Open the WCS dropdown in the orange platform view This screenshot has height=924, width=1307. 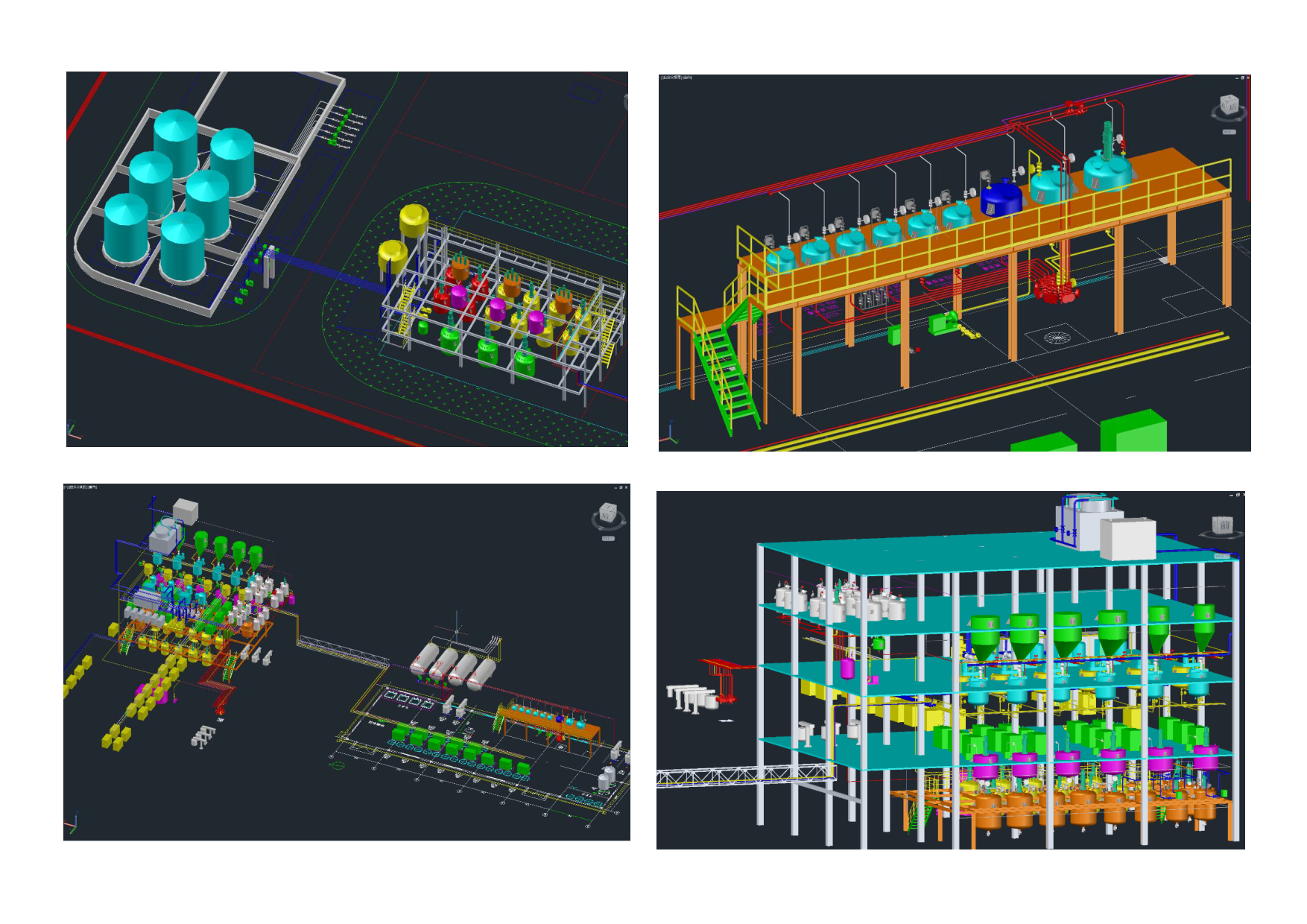[1230, 132]
